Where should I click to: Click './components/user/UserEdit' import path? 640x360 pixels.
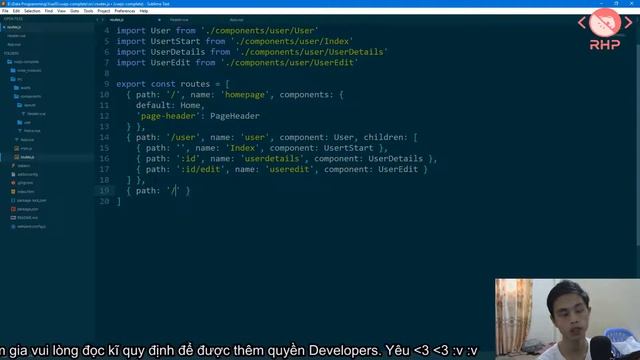click(x=289, y=62)
